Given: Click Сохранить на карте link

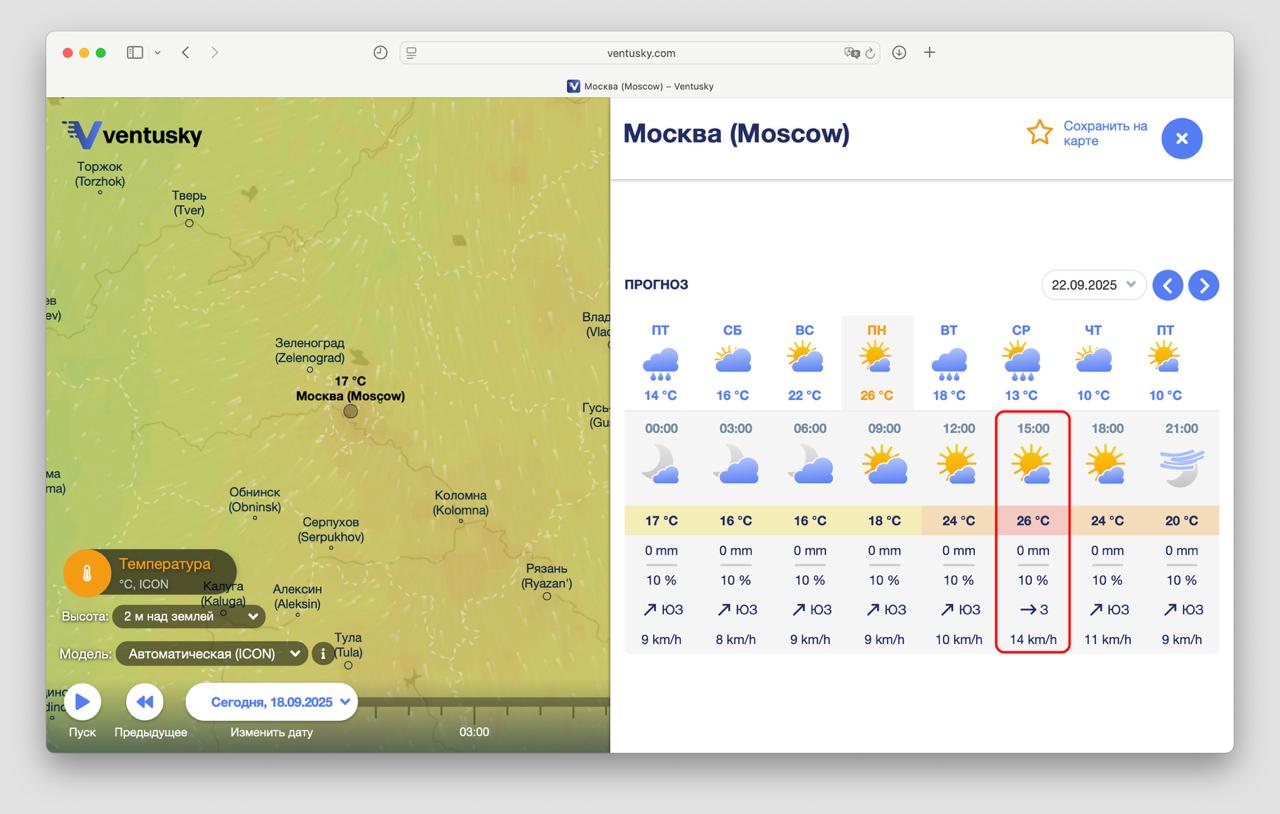Looking at the screenshot, I should tap(1105, 133).
